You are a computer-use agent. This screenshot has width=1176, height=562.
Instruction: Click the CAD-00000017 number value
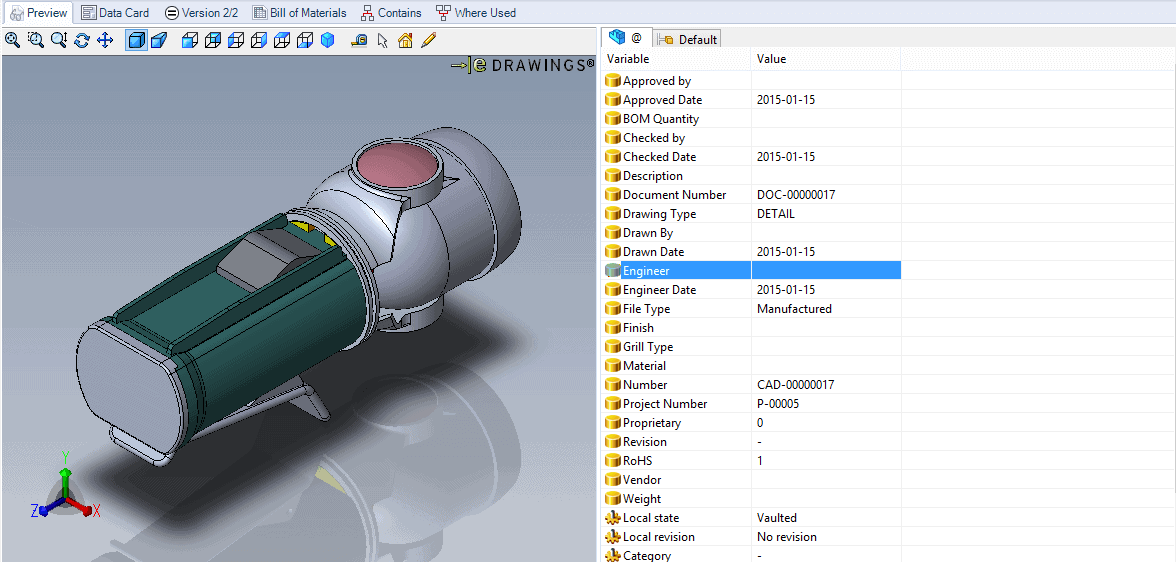[796, 385]
